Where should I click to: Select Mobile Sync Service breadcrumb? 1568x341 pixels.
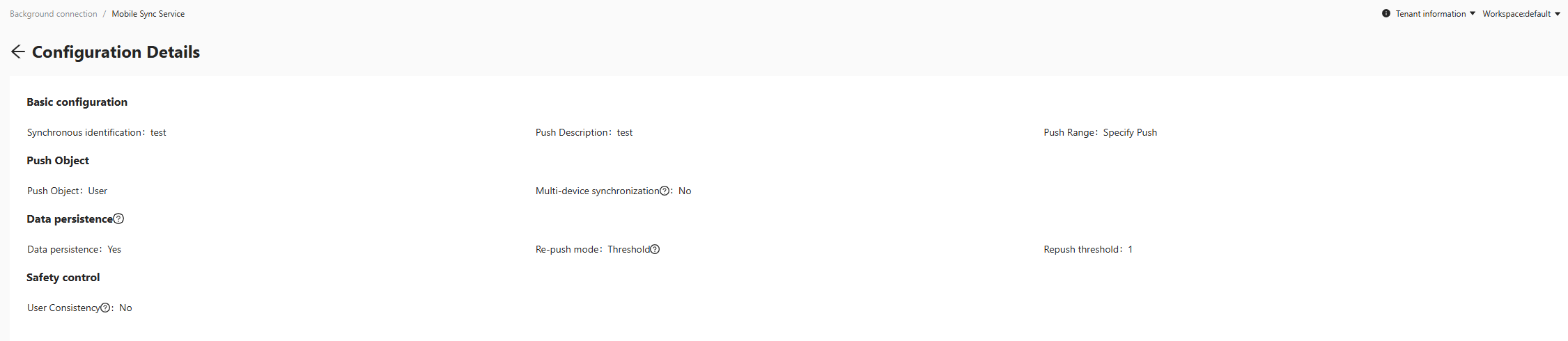click(x=148, y=14)
